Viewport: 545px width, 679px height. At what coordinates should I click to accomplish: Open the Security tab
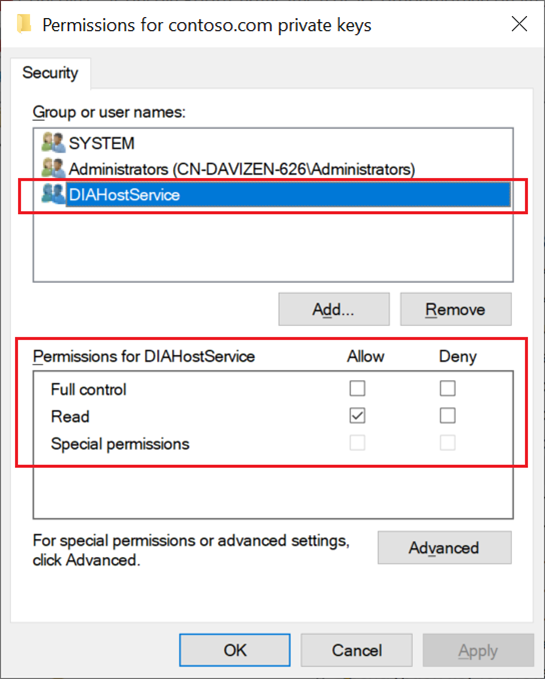tap(50, 73)
